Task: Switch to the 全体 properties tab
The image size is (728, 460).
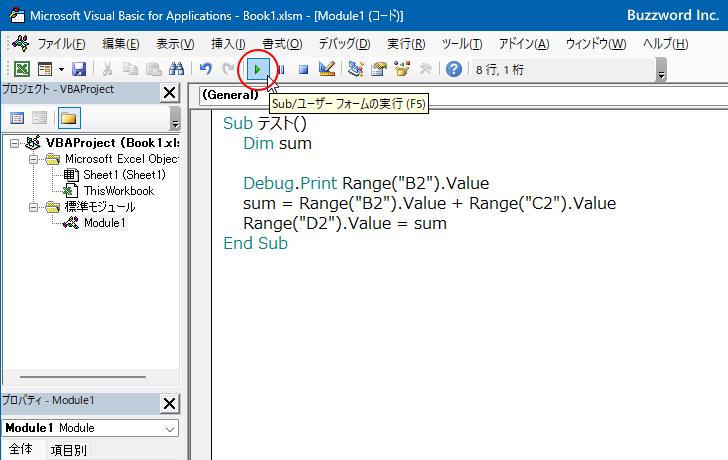Action: tap(21, 449)
